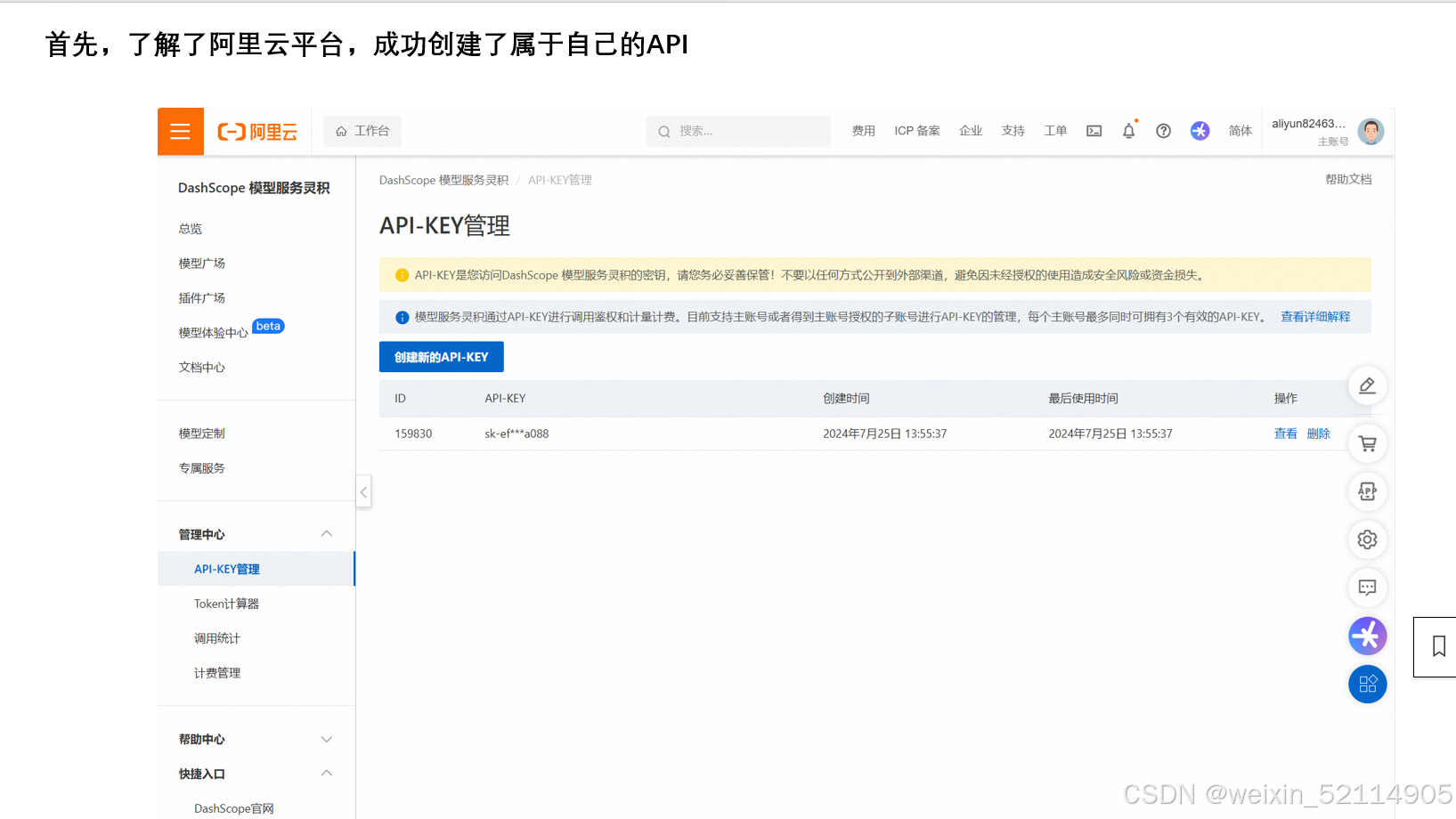
Task: Click the Aliyun logo
Action: (x=257, y=132)
